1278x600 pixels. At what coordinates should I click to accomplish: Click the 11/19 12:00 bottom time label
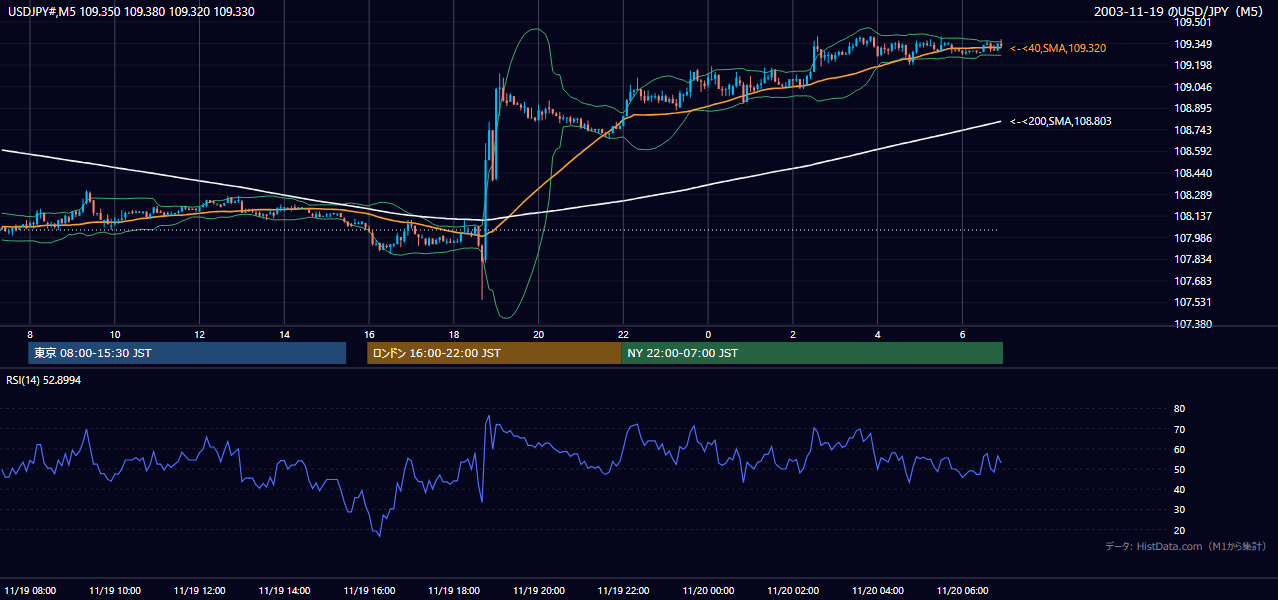pyautogui.click(x=200, y=590)
